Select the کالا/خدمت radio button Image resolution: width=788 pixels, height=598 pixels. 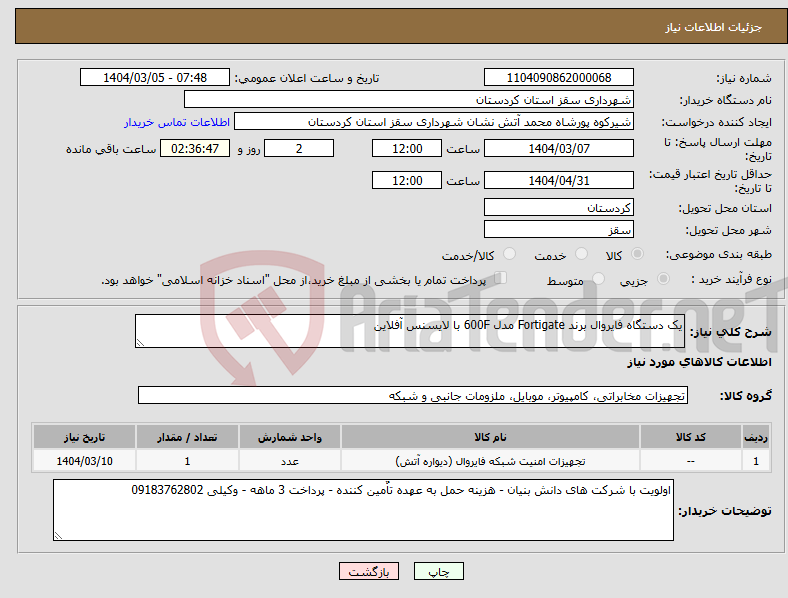[510, 254]
